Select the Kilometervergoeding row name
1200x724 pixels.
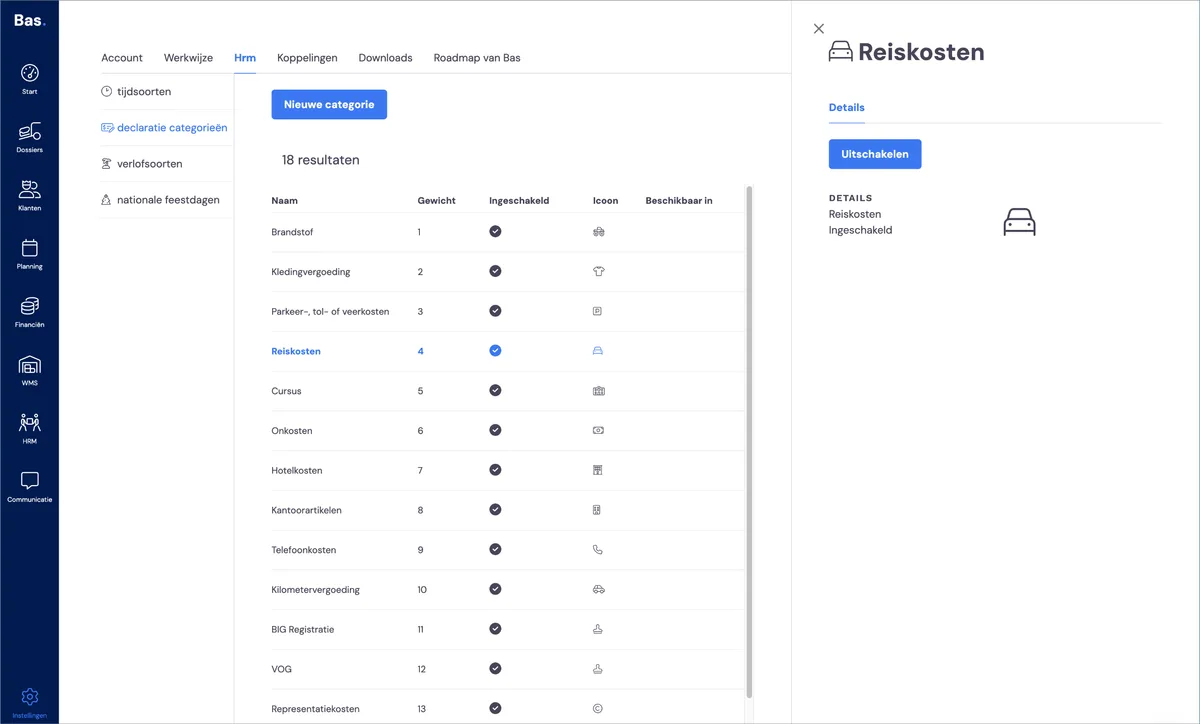[316, 590]
